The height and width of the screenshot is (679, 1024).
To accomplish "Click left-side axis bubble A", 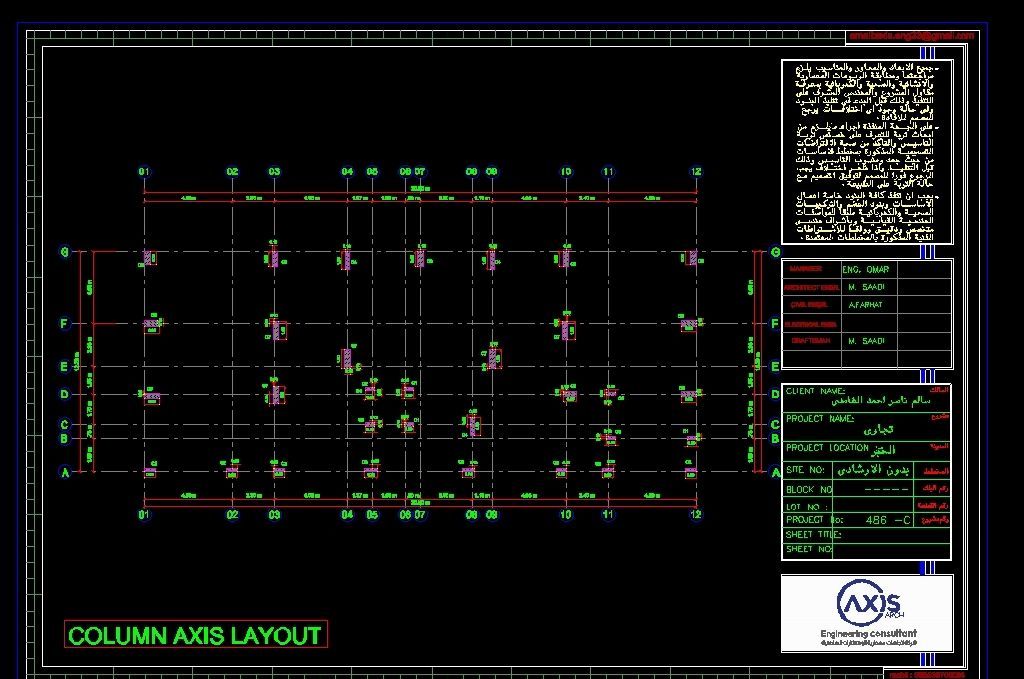I will 64,473.
